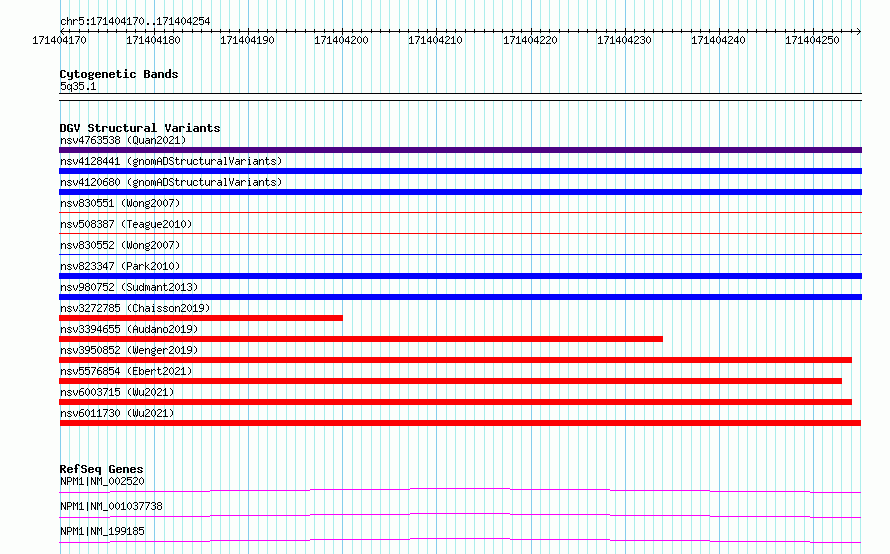Click the blue nsv4120680 variant bar
This screenshot has height=554, width=890.
coord(460,192)
